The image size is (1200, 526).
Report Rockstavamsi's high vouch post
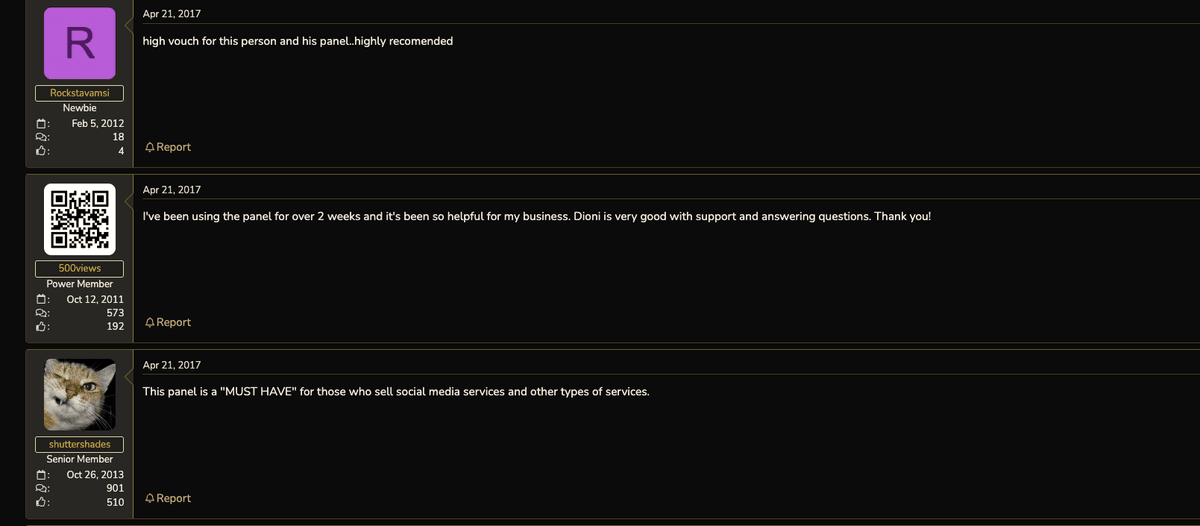168,147
